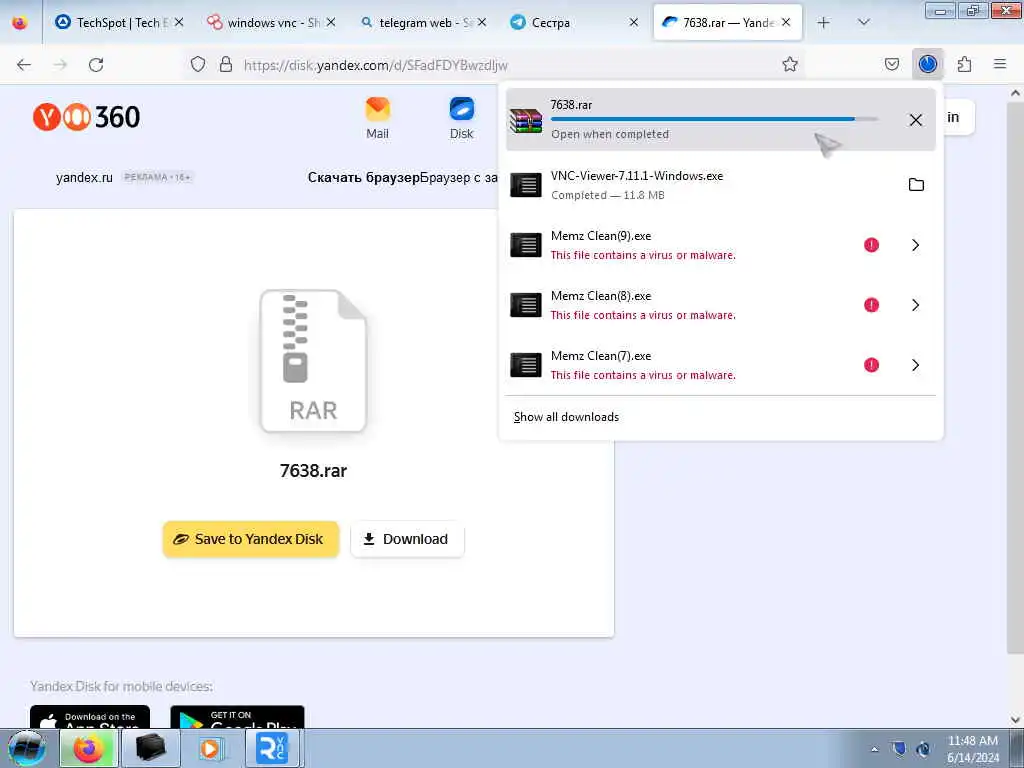This screenshot has width=1024, height=768.
Task: Click malware warning icon for Memz Clean(8).exe
Action: point(871,305)
